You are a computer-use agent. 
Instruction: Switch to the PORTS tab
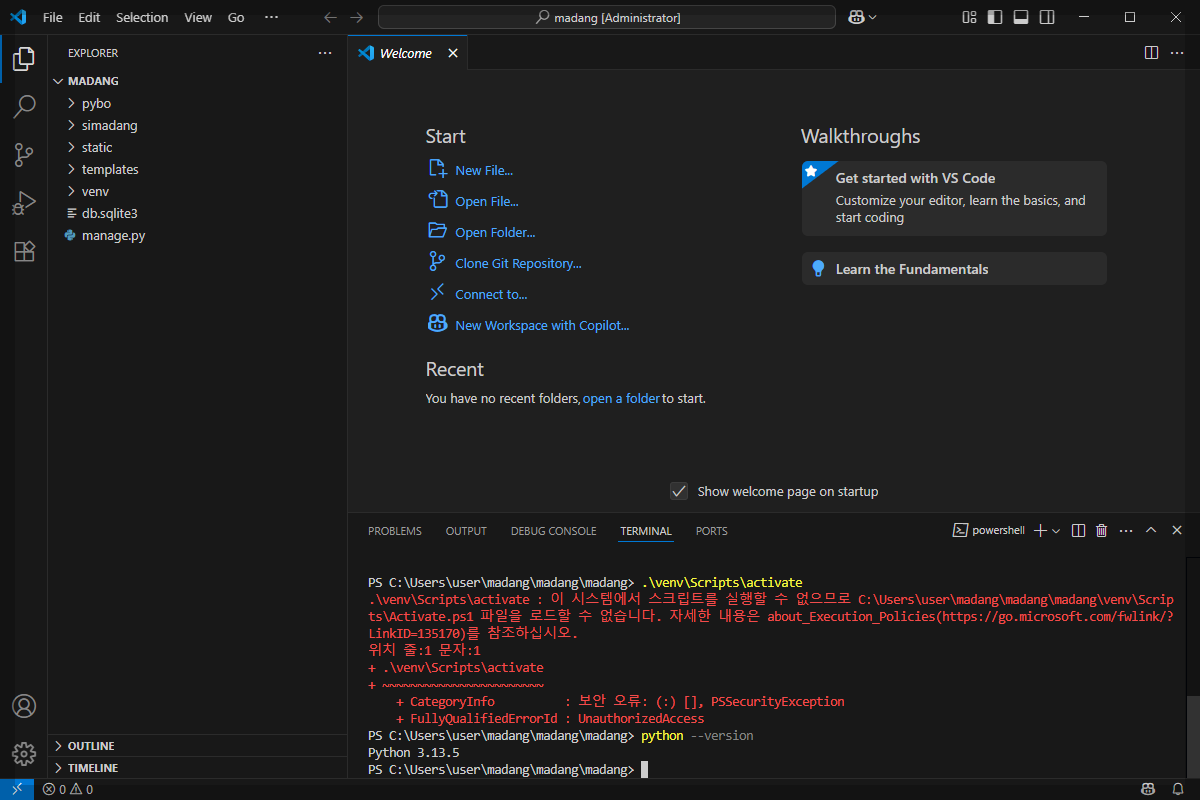[712, 531]
